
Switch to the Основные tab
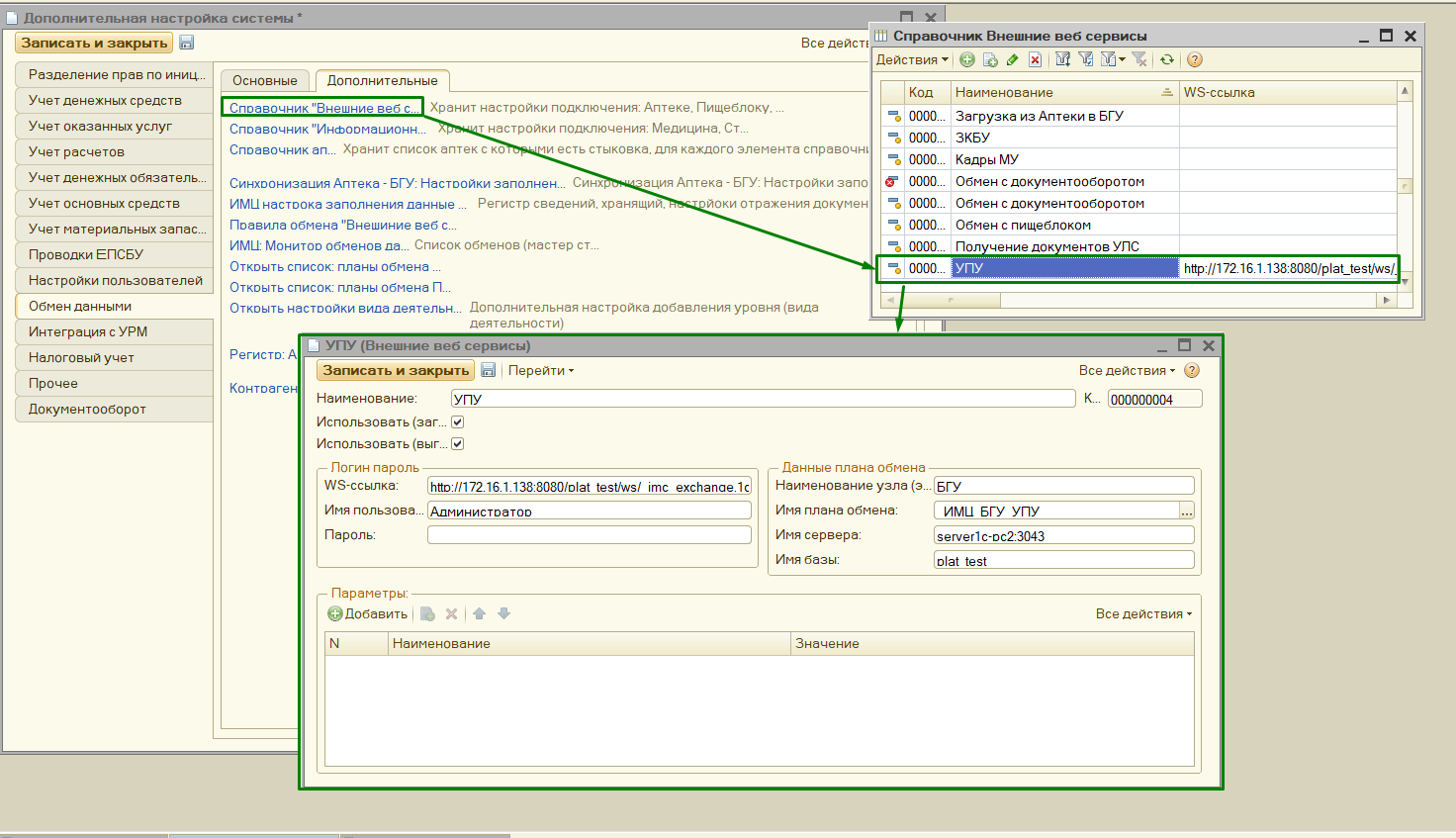click(265, 81)
